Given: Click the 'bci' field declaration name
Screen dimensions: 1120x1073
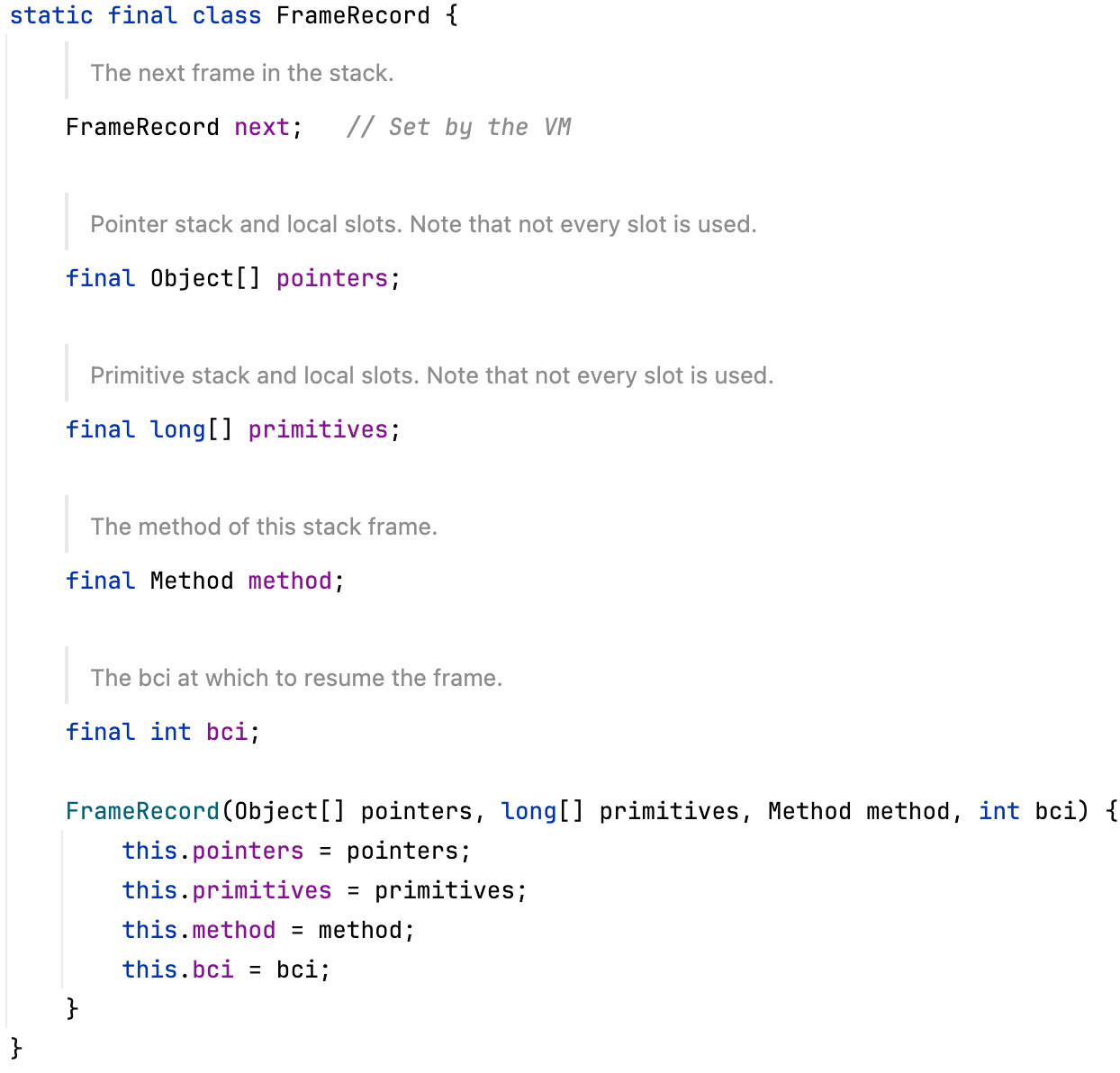Looking at the screenshot, I should pyautogui.click(x=227, y=732).
